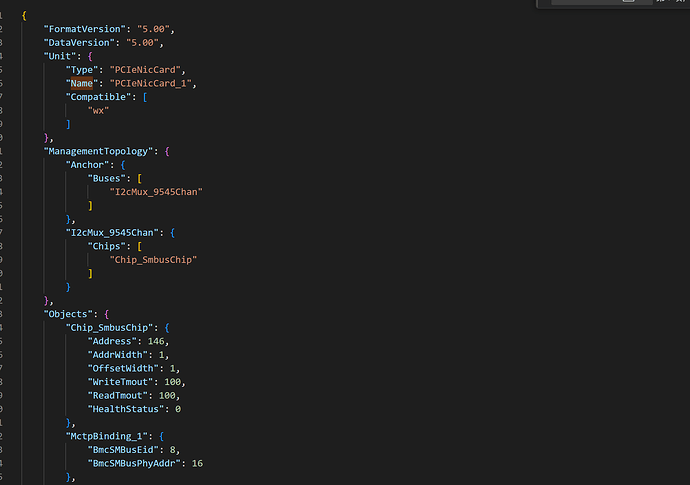Click the "DataVersion" key

click(x=78, y=43)
